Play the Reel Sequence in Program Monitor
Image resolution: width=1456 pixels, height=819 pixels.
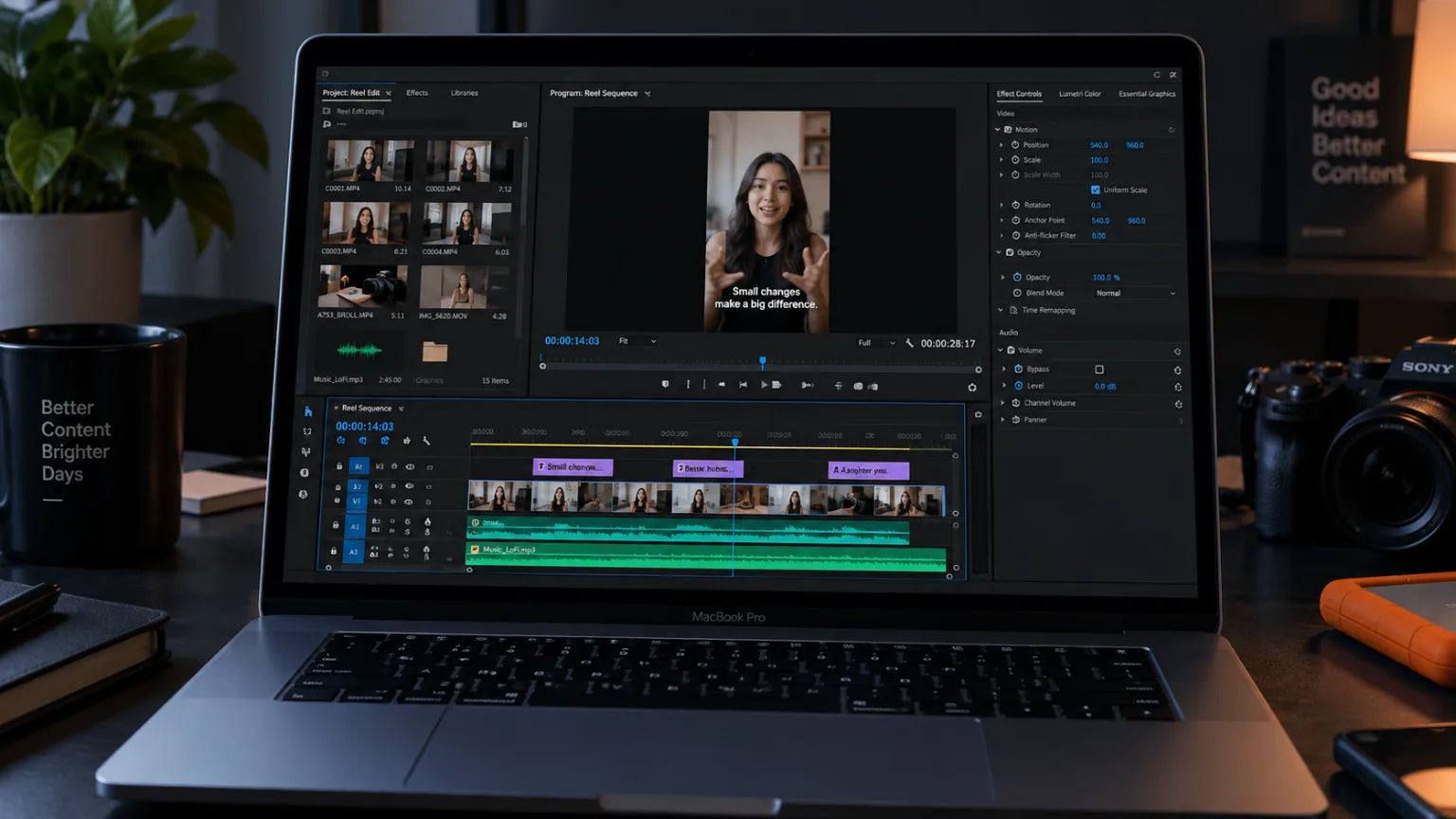coord(764,385)
